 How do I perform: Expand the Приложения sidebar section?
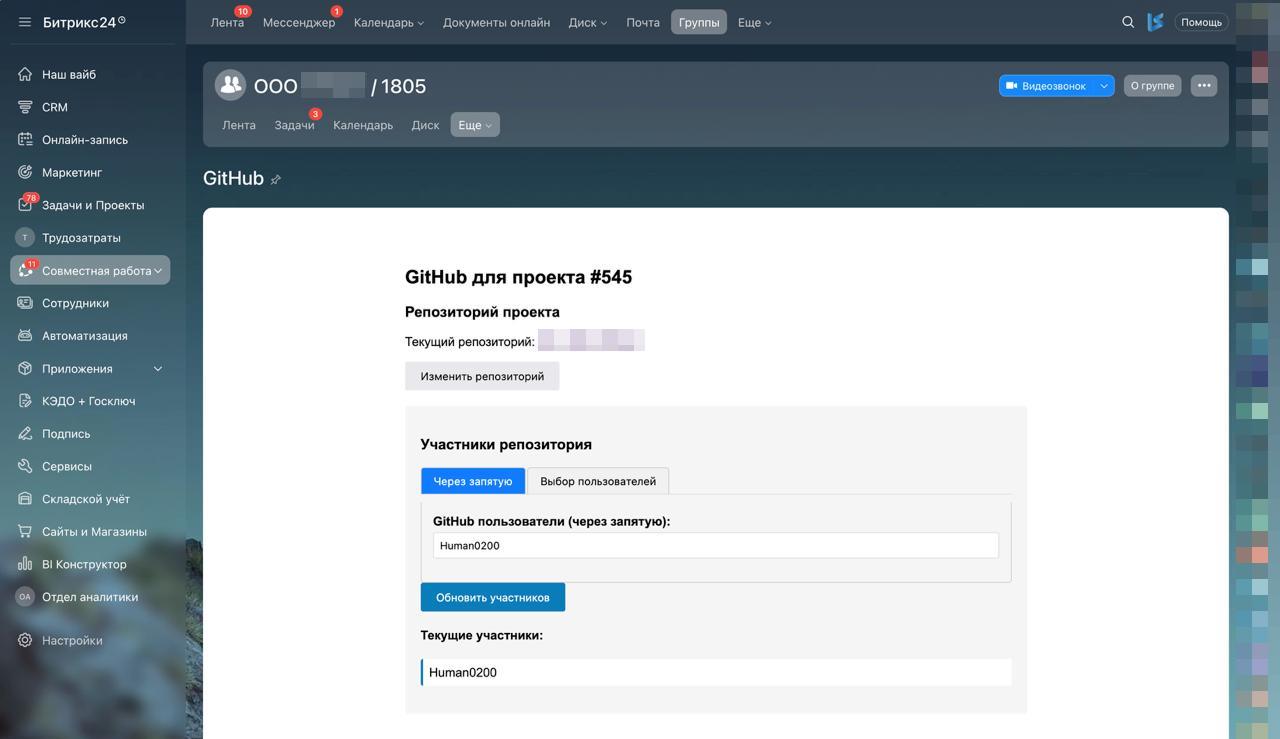click(157, 369)
